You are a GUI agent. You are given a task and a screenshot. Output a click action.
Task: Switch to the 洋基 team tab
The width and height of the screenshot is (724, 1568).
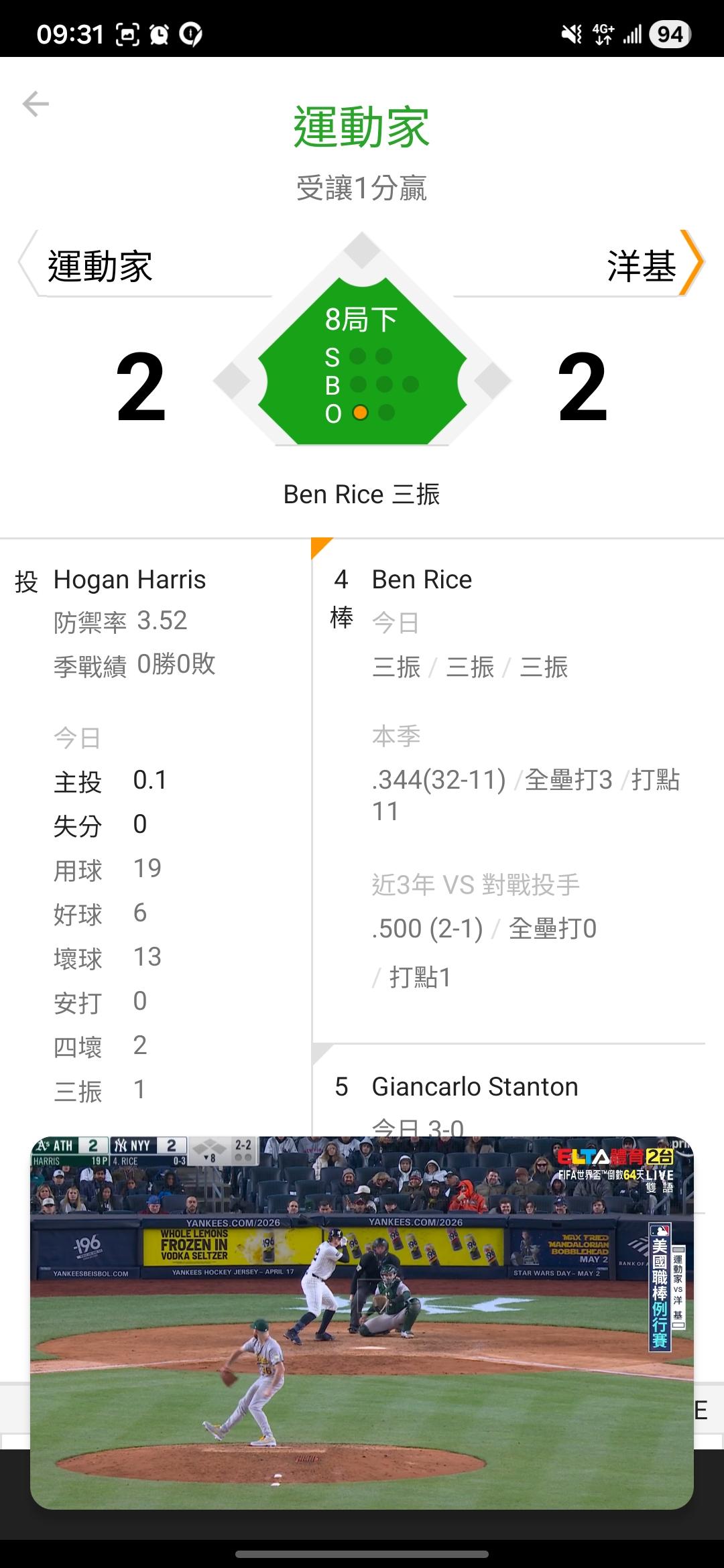click(640, 266)
